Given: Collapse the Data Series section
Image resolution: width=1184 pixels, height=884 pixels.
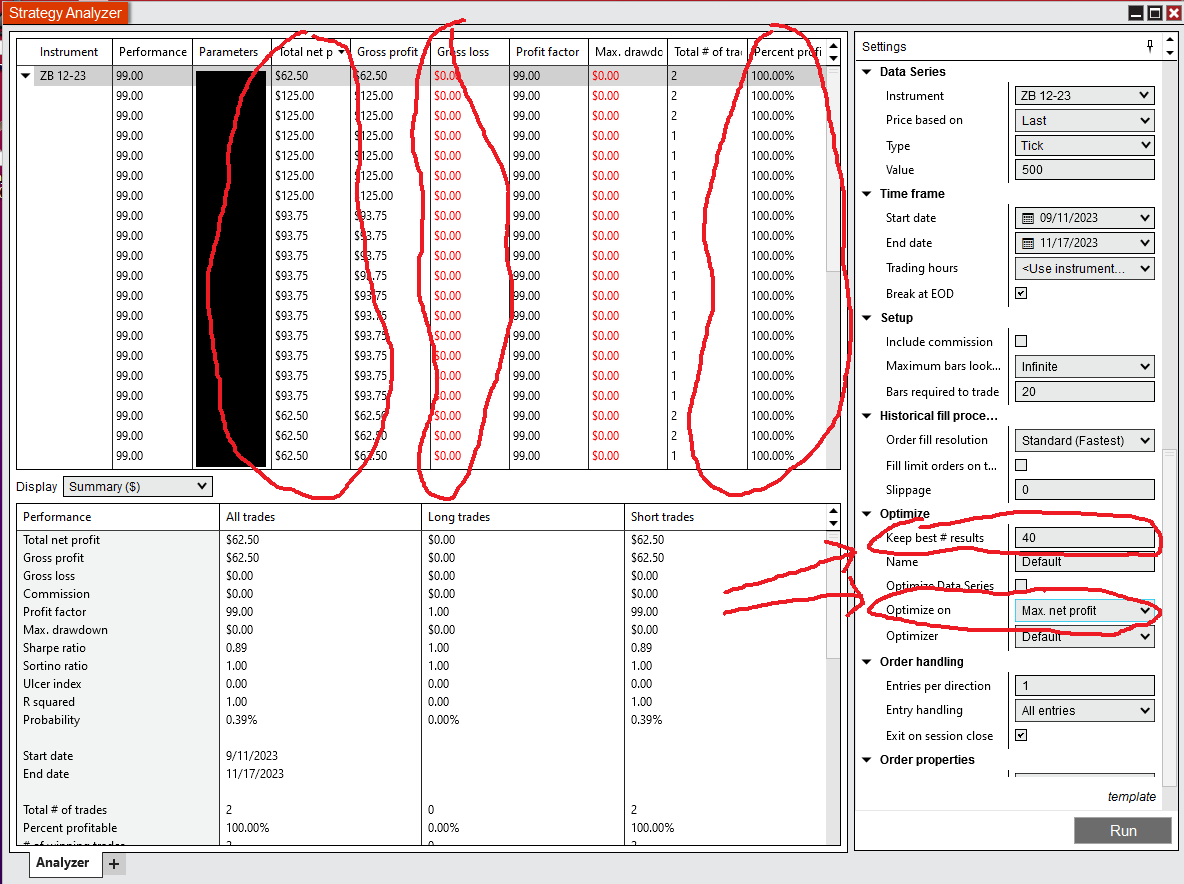Looking at the screenshot, I should click(867, 72).
